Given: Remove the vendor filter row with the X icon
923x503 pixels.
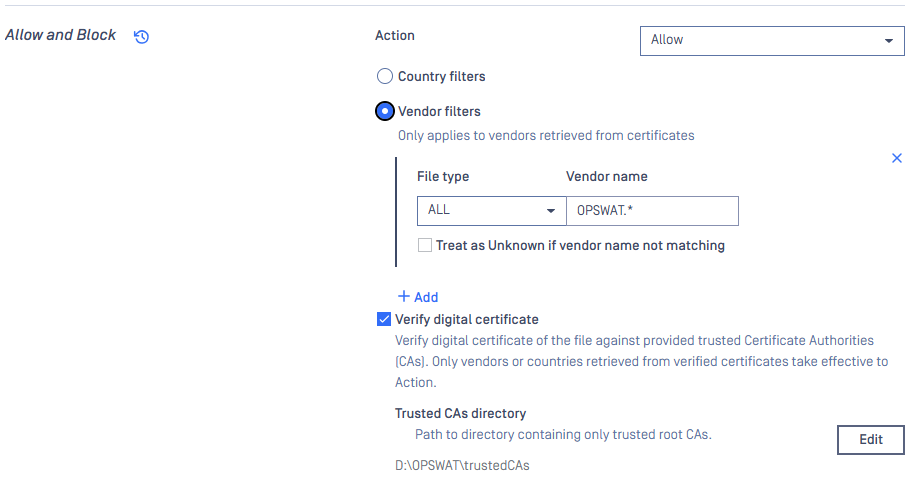Looking at the screenshot, I should 897,158.
